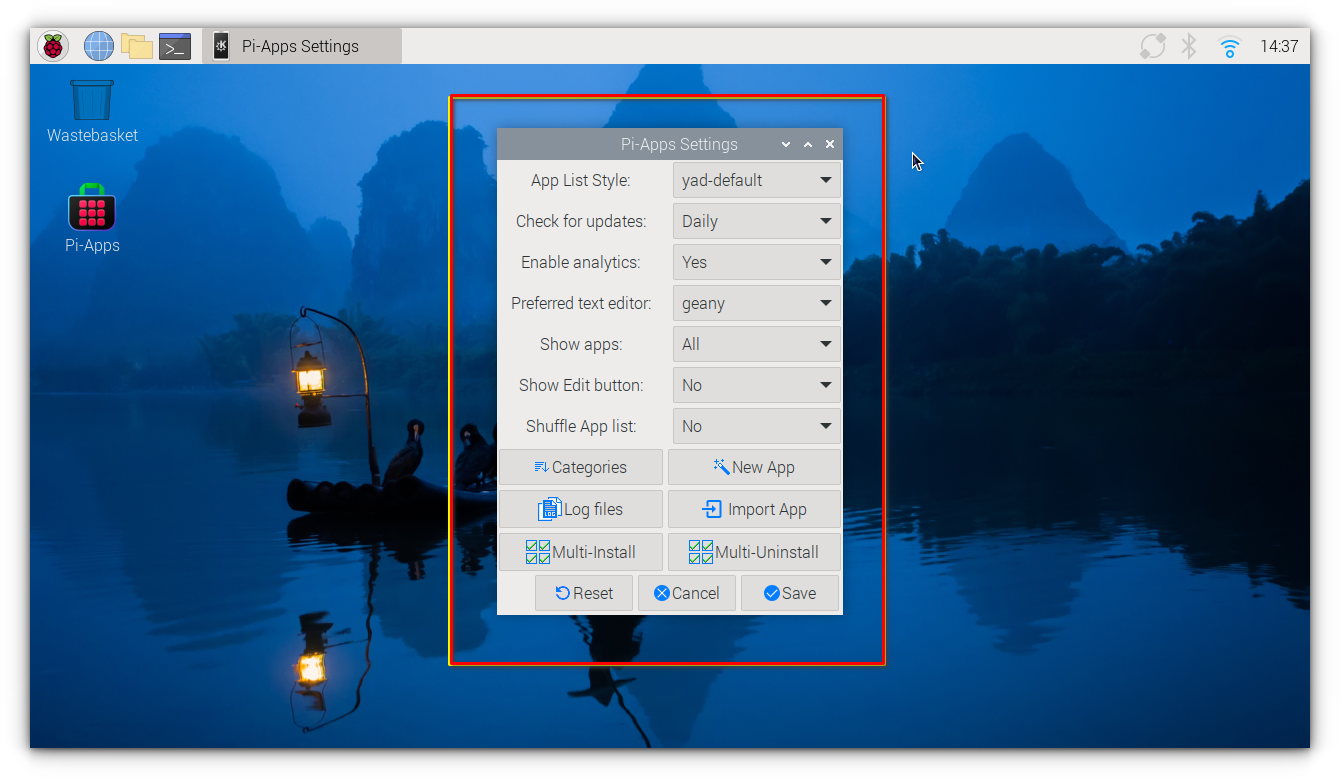Click the updater icon in system tray
This screenshot has width=1340, height=780.
tap(1152, 46)
